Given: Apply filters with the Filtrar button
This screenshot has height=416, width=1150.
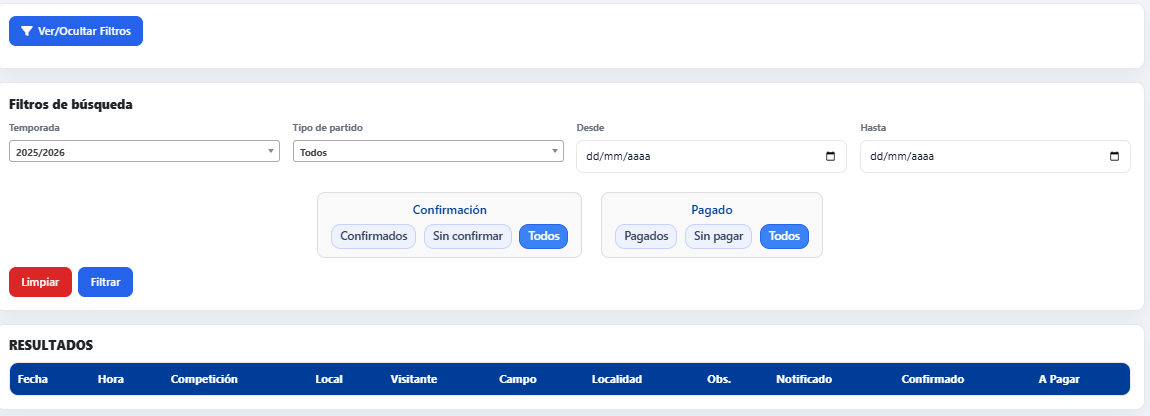Looking at the screenshot, I should [105, 282].
